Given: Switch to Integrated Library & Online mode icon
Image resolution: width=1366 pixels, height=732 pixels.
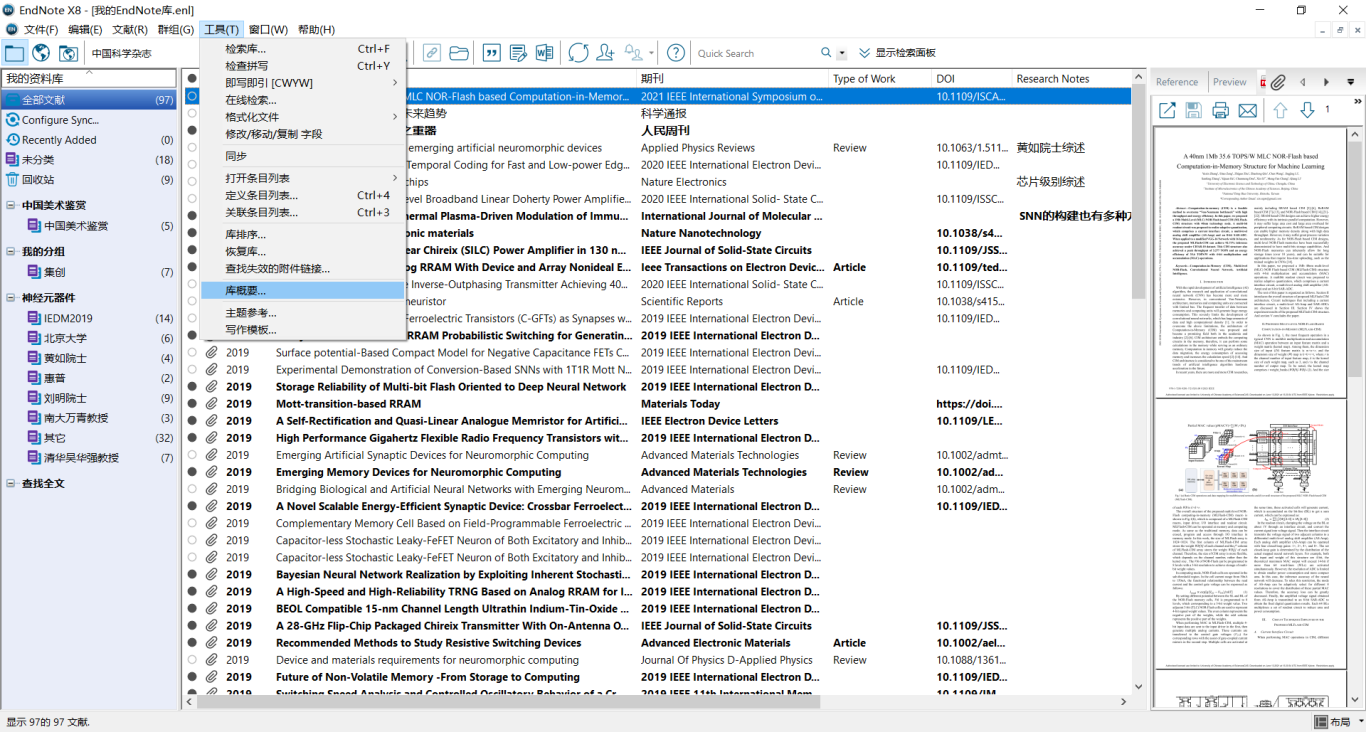Looking at the screenshot, I should (x=69, y=53).
